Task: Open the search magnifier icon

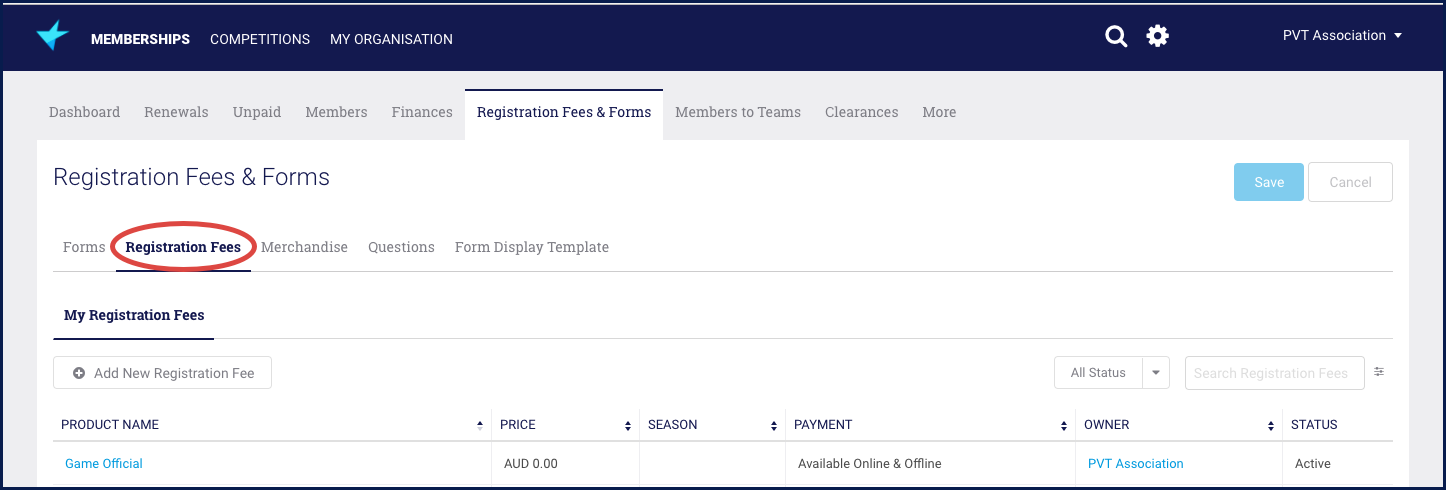Action: click(1116, 37)
